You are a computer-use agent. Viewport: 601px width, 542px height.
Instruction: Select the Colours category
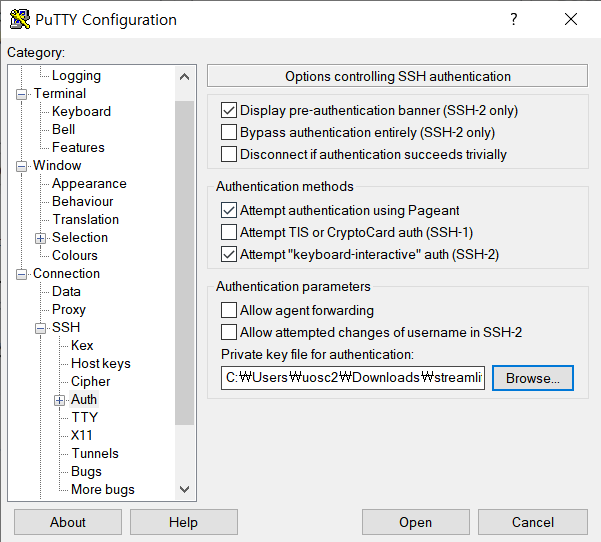click(x=75, y=255)
